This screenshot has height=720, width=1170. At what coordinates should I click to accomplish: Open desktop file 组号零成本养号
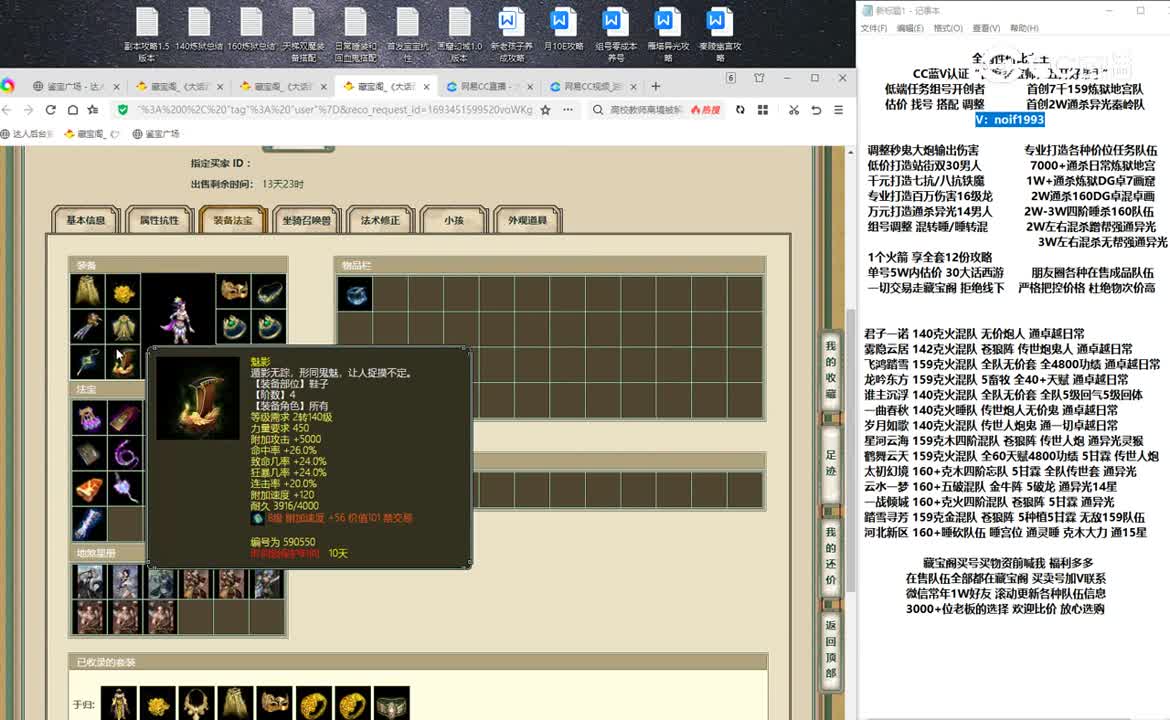pos(616,34)
